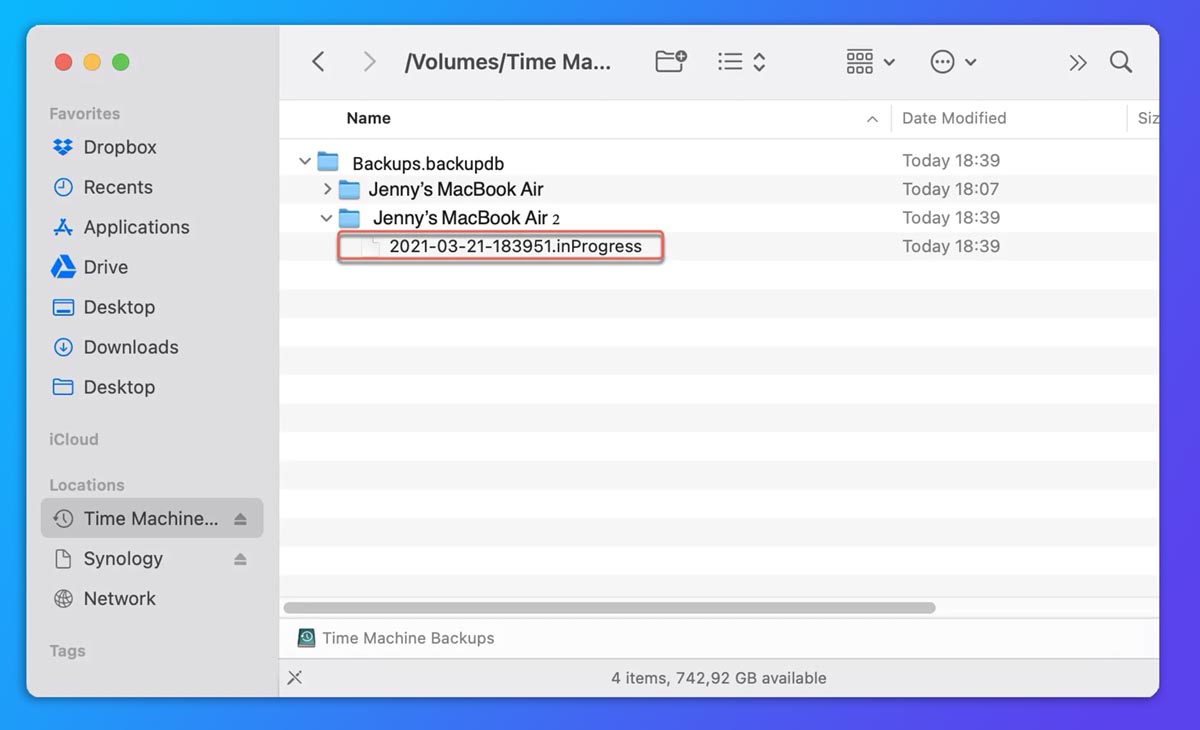The height and width of the screenshot is (730, 1200).
Task: Click the iCloud section header
Action: (x=74, y=439)
